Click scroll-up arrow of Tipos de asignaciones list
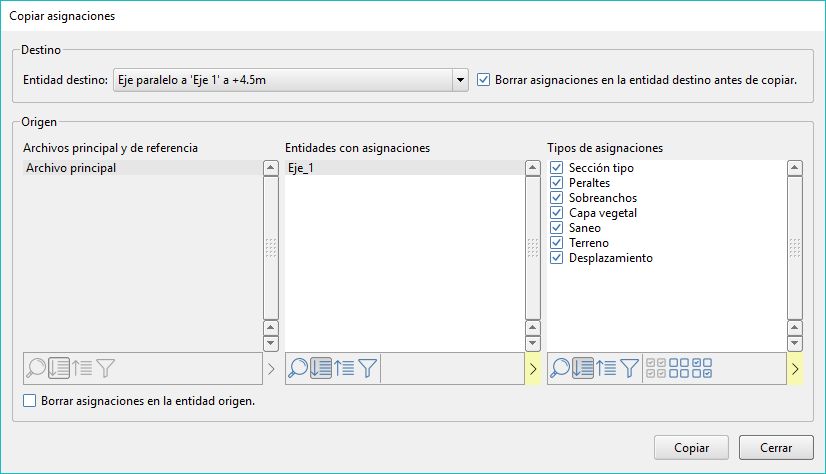 tap(795, 169)
